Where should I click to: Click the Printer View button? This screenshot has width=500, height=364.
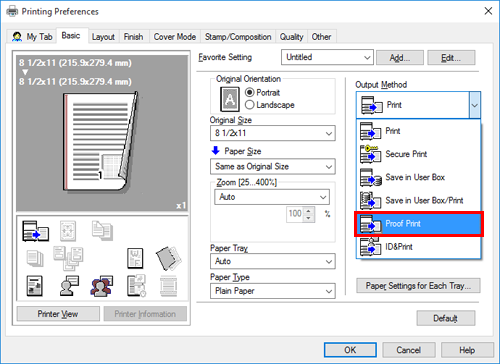(x=58, y=314)
